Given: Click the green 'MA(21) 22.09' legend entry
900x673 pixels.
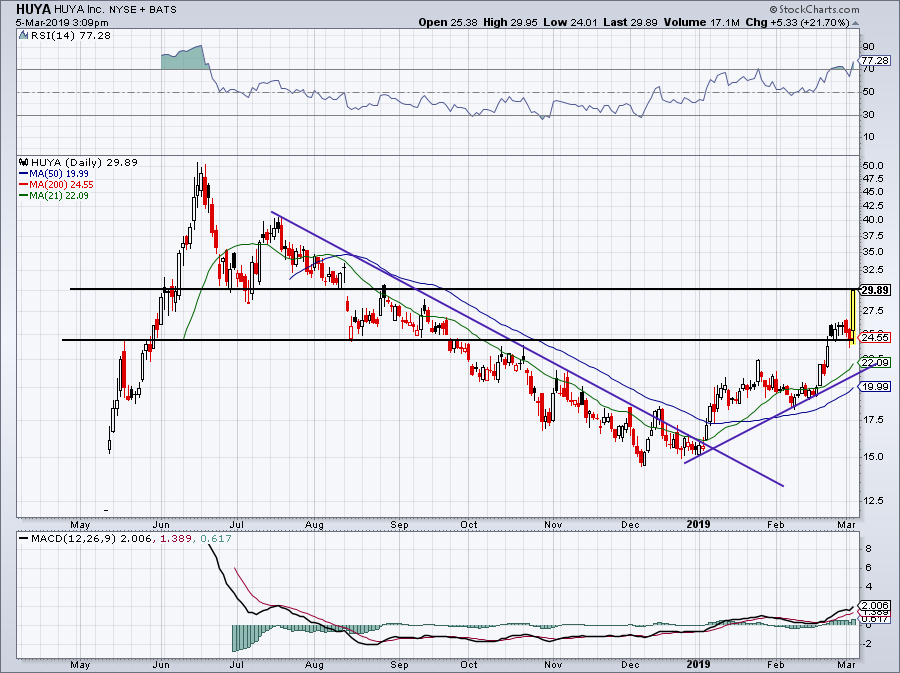Looking at the screenshot, I should (x=54, y=196).
